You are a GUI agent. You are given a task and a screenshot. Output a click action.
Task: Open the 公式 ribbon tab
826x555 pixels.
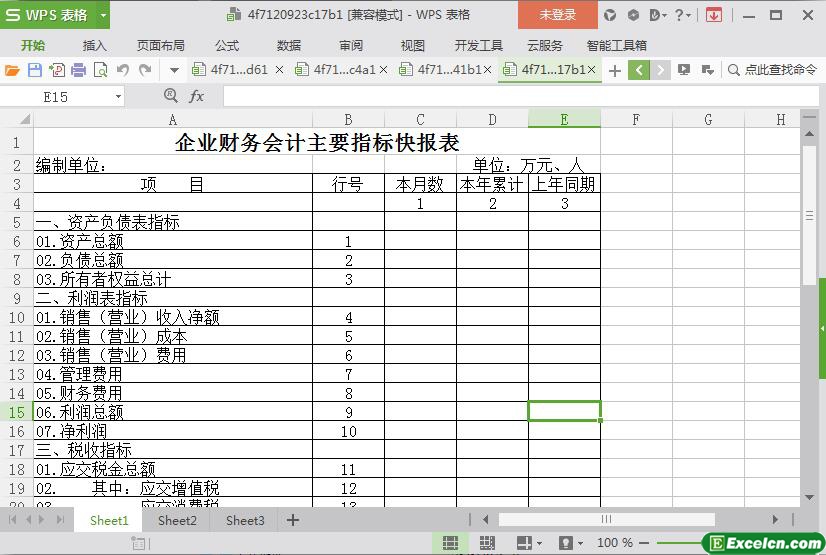coord(227,46)
